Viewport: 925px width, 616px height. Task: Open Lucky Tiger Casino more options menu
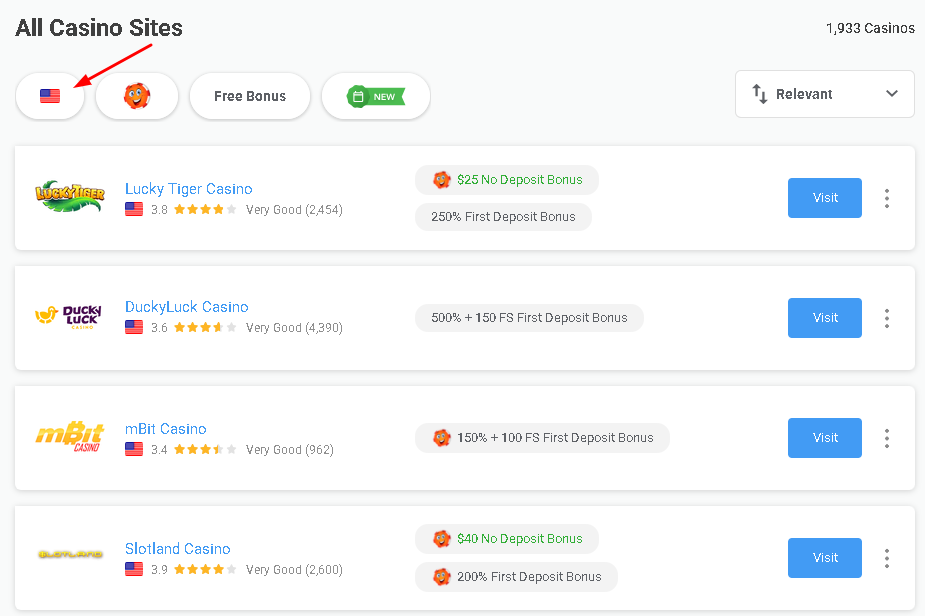tap(886, 198)
